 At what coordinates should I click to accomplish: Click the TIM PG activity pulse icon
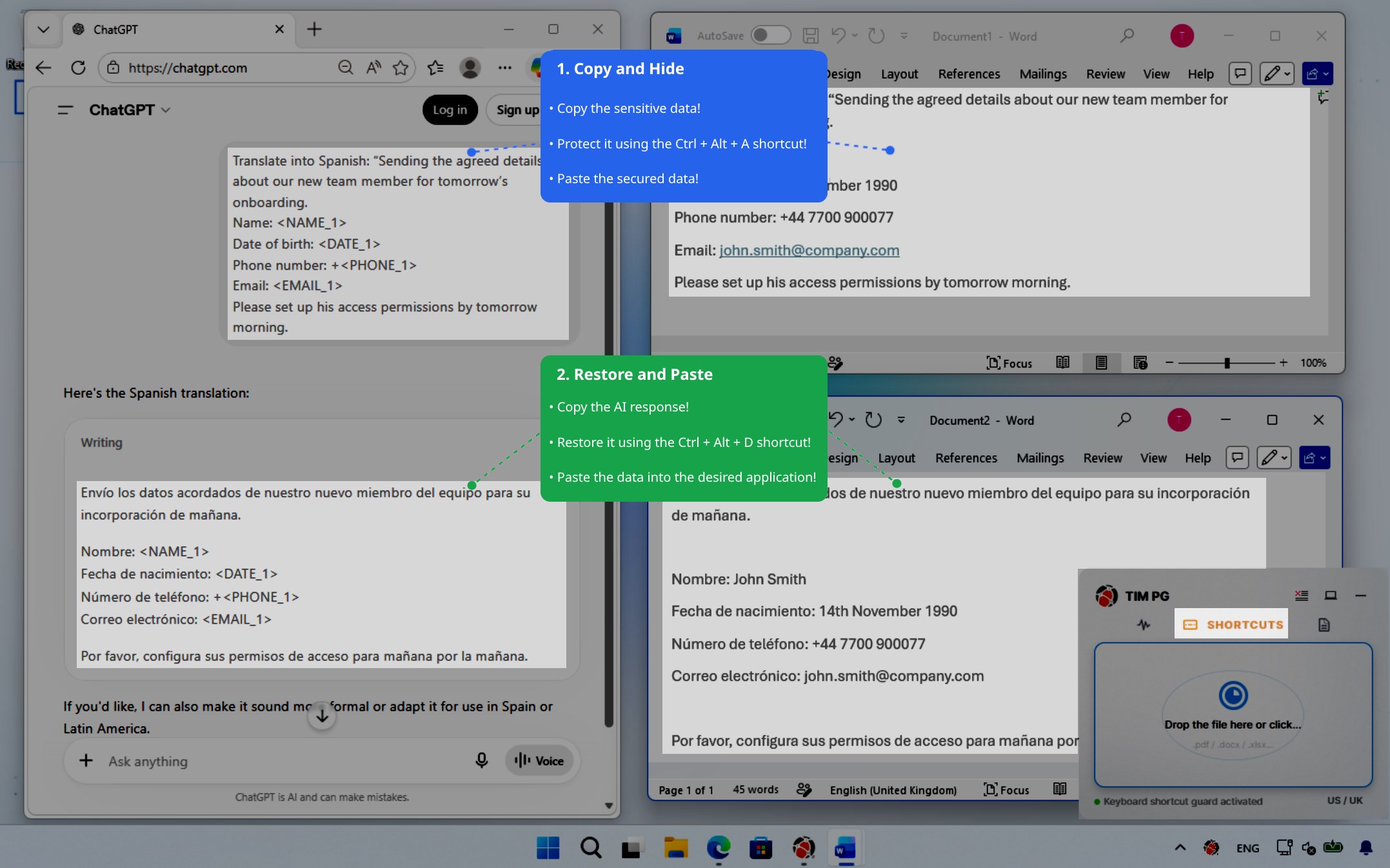coord(1144,625)
